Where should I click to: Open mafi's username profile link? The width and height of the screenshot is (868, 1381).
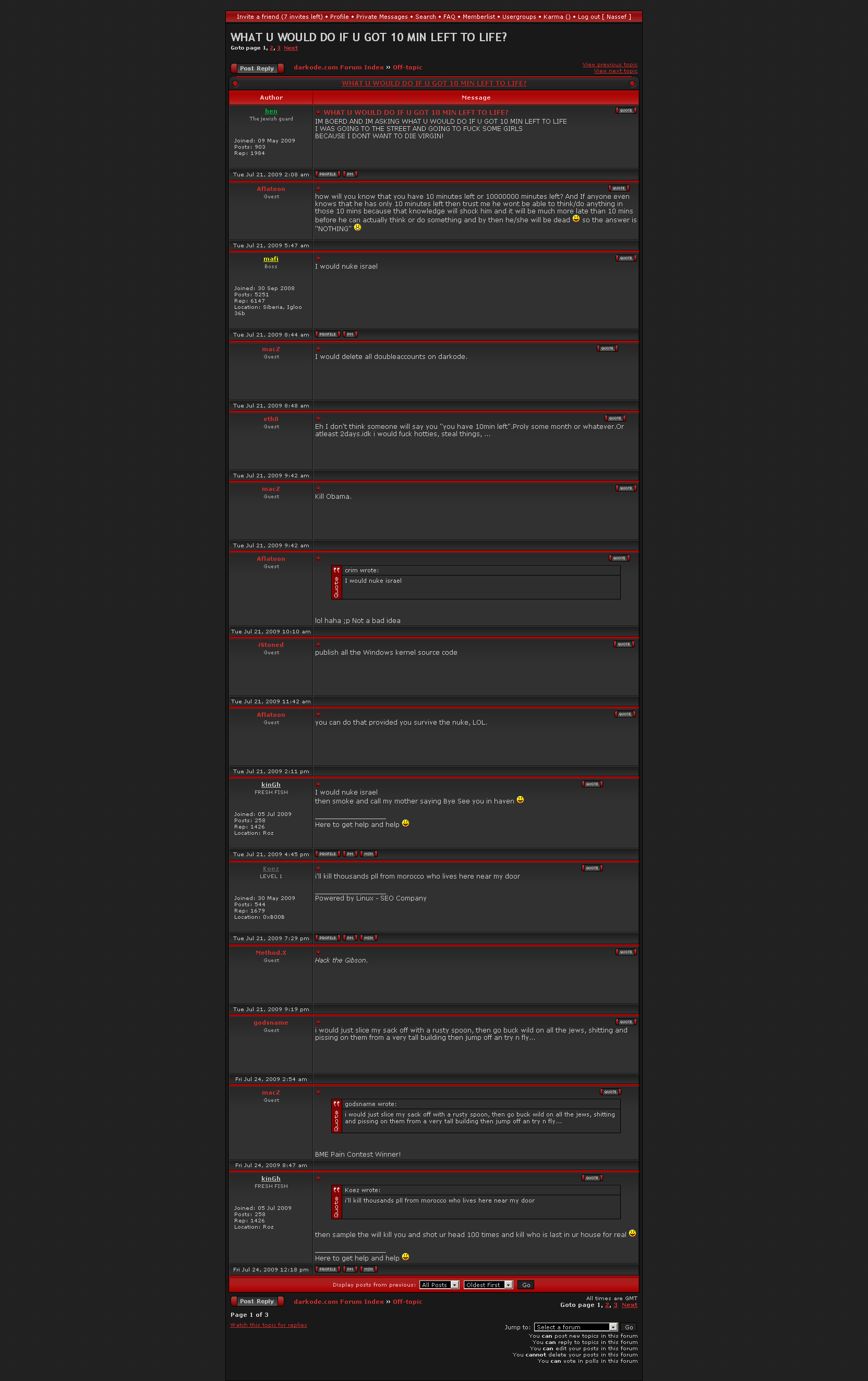point(271,259)
